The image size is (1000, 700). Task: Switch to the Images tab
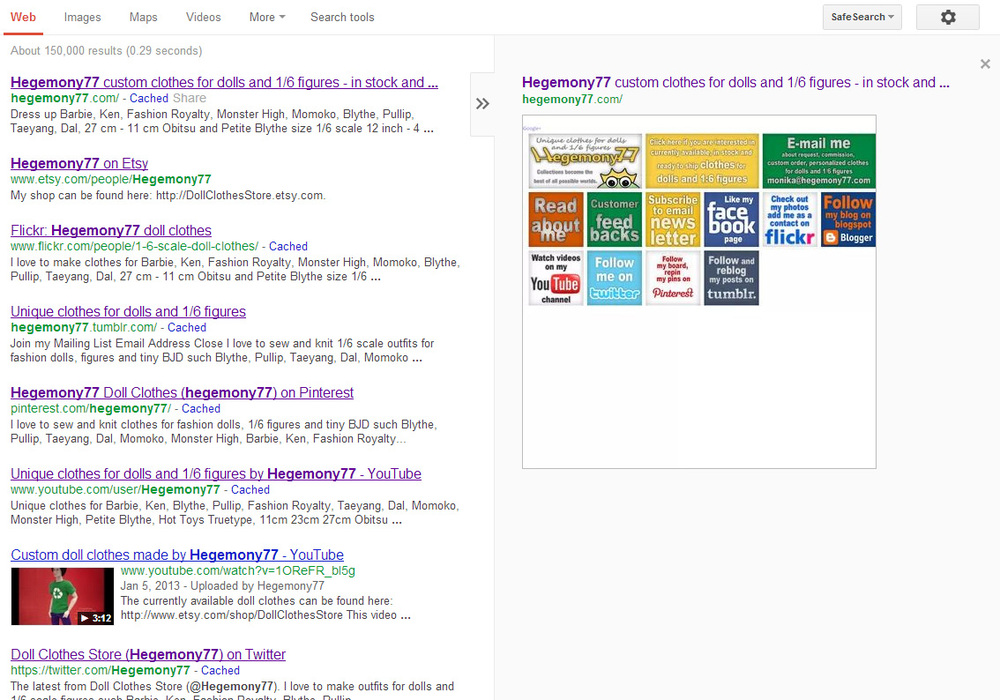tap(82, 17)
